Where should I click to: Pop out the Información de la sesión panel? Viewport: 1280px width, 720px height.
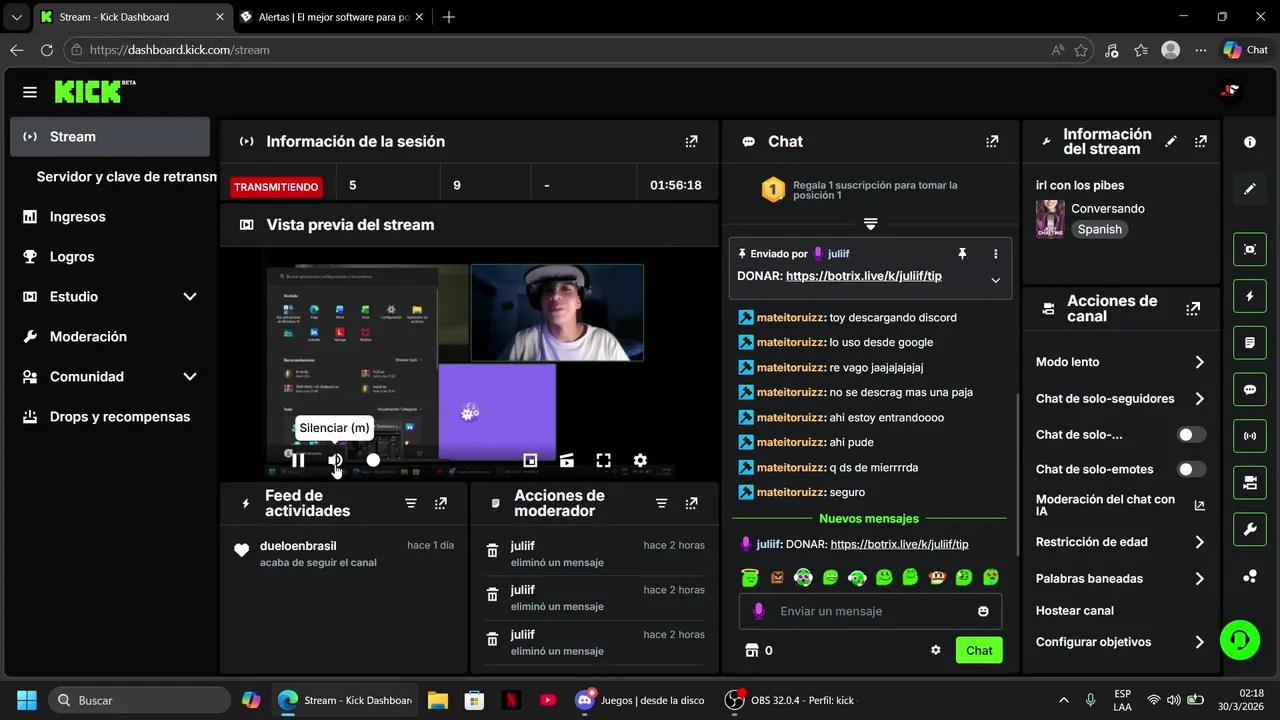click(691, 142)
